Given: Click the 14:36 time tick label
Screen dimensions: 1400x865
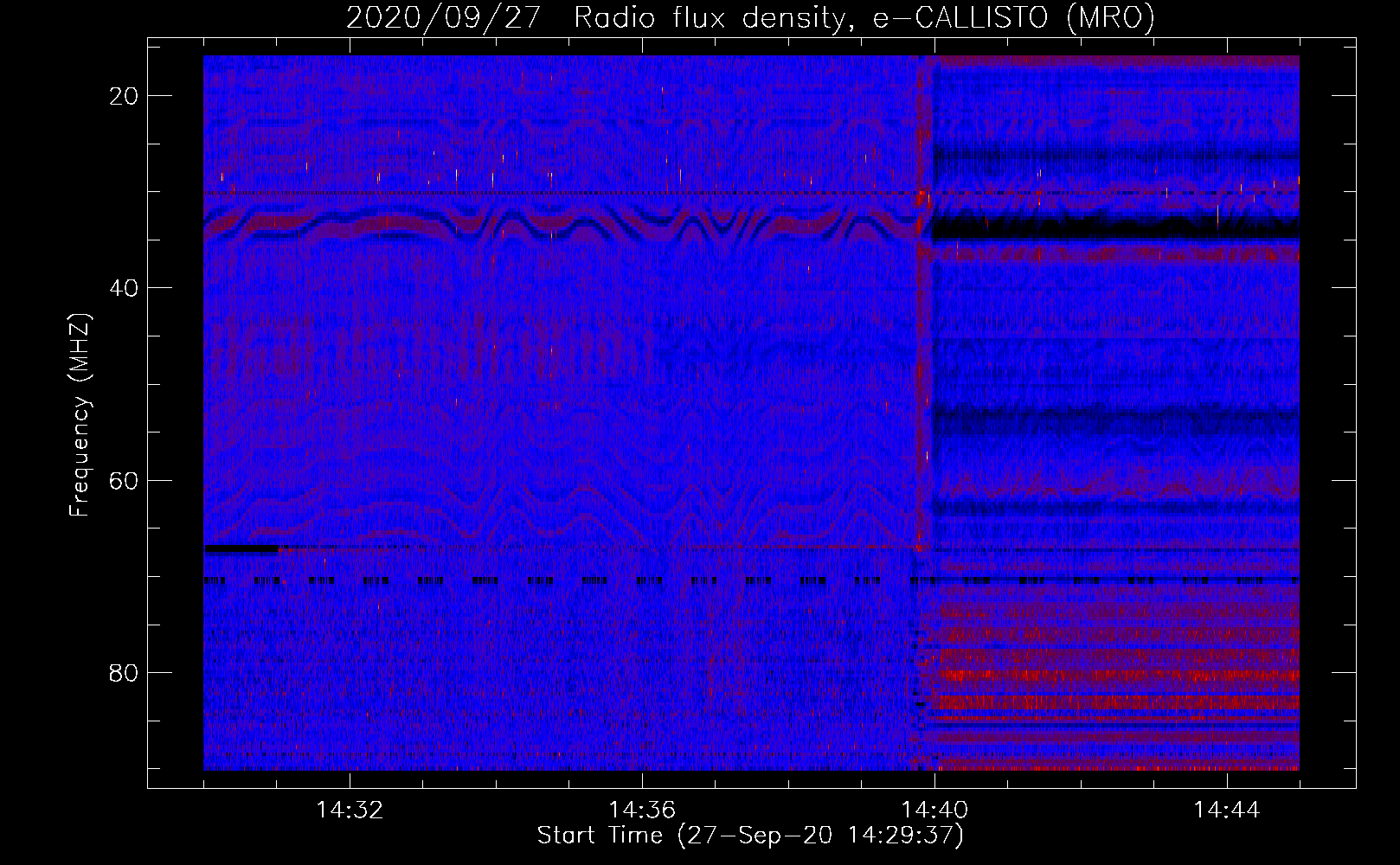Looking at the screenshot, I should tap(642, 811).
